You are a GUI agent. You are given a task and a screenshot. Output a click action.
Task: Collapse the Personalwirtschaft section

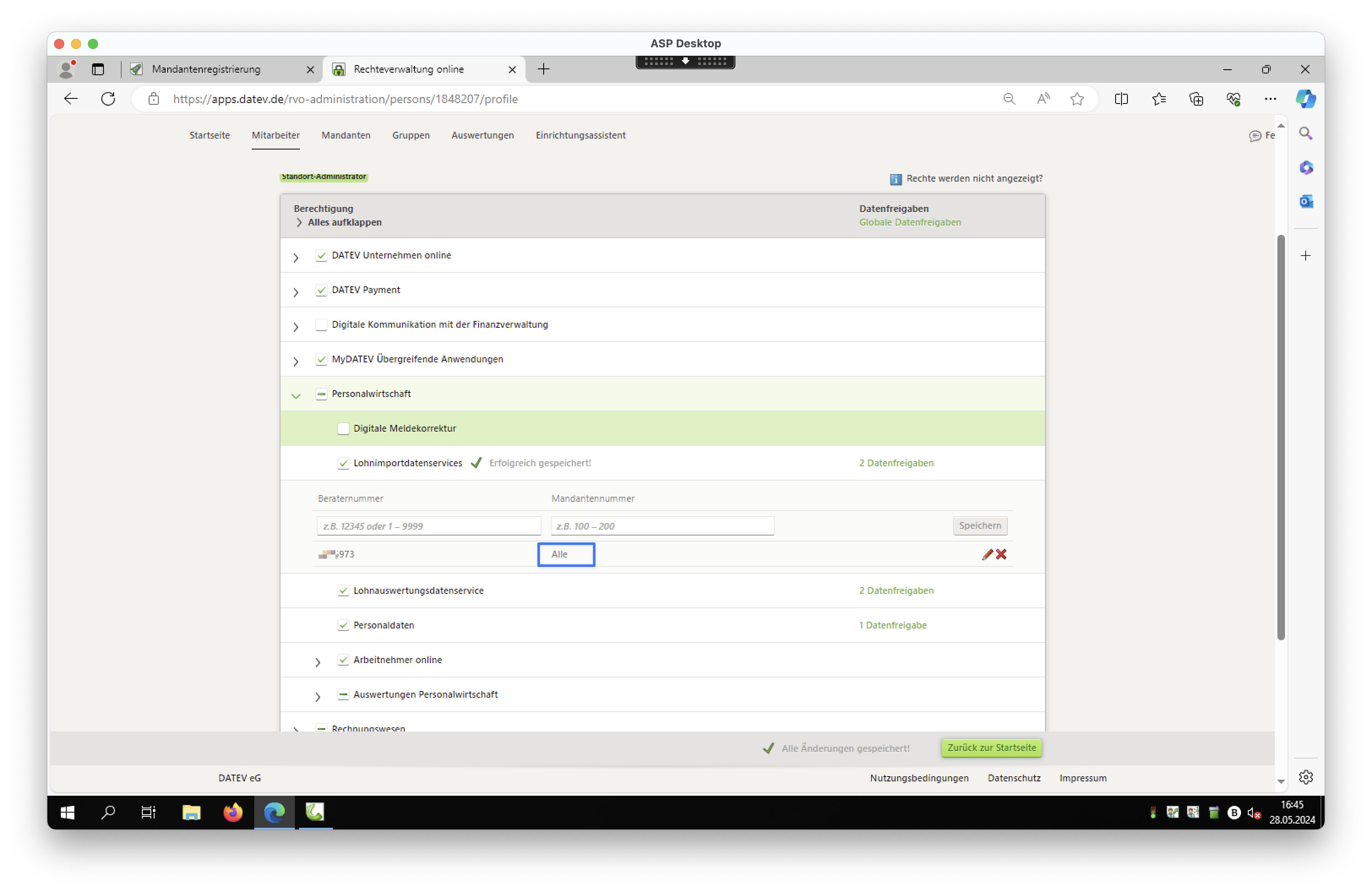click(x=296, y=396)
